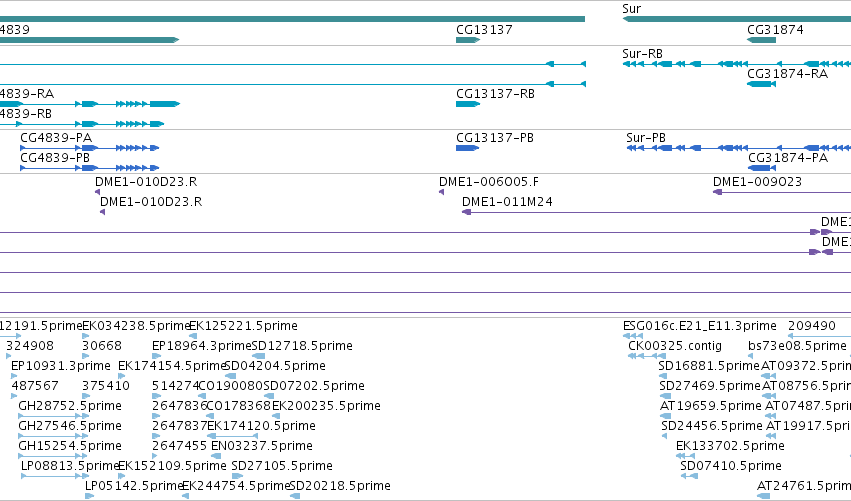Click the SD27105.5prime EST label
851x501 pixels.
[282, 466]
